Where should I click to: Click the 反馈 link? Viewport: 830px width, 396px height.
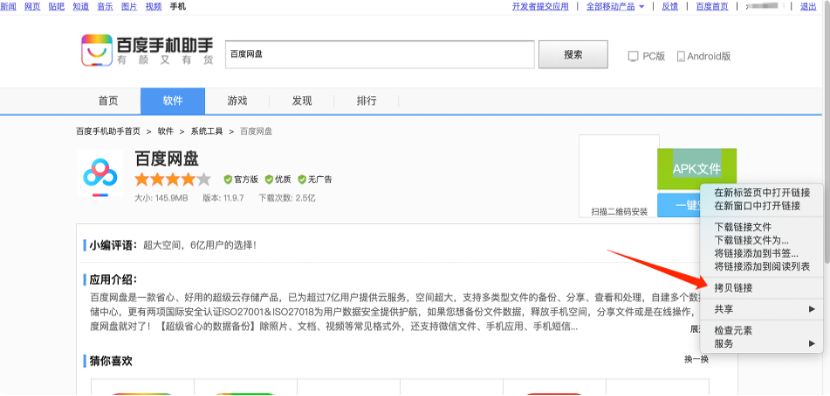[x=670, y=6]
